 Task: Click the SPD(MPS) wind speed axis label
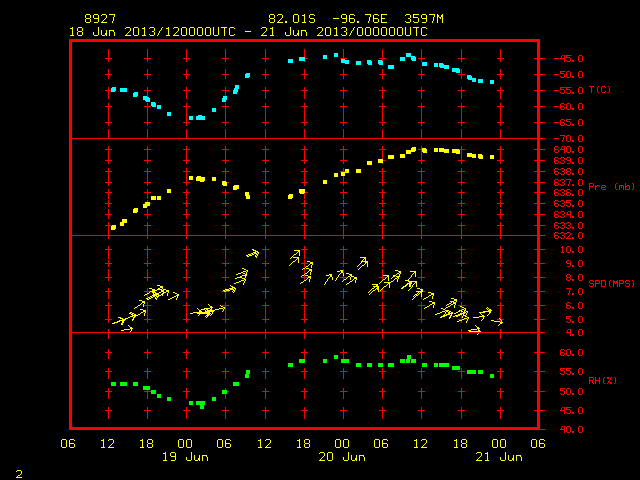coord(611,283)
